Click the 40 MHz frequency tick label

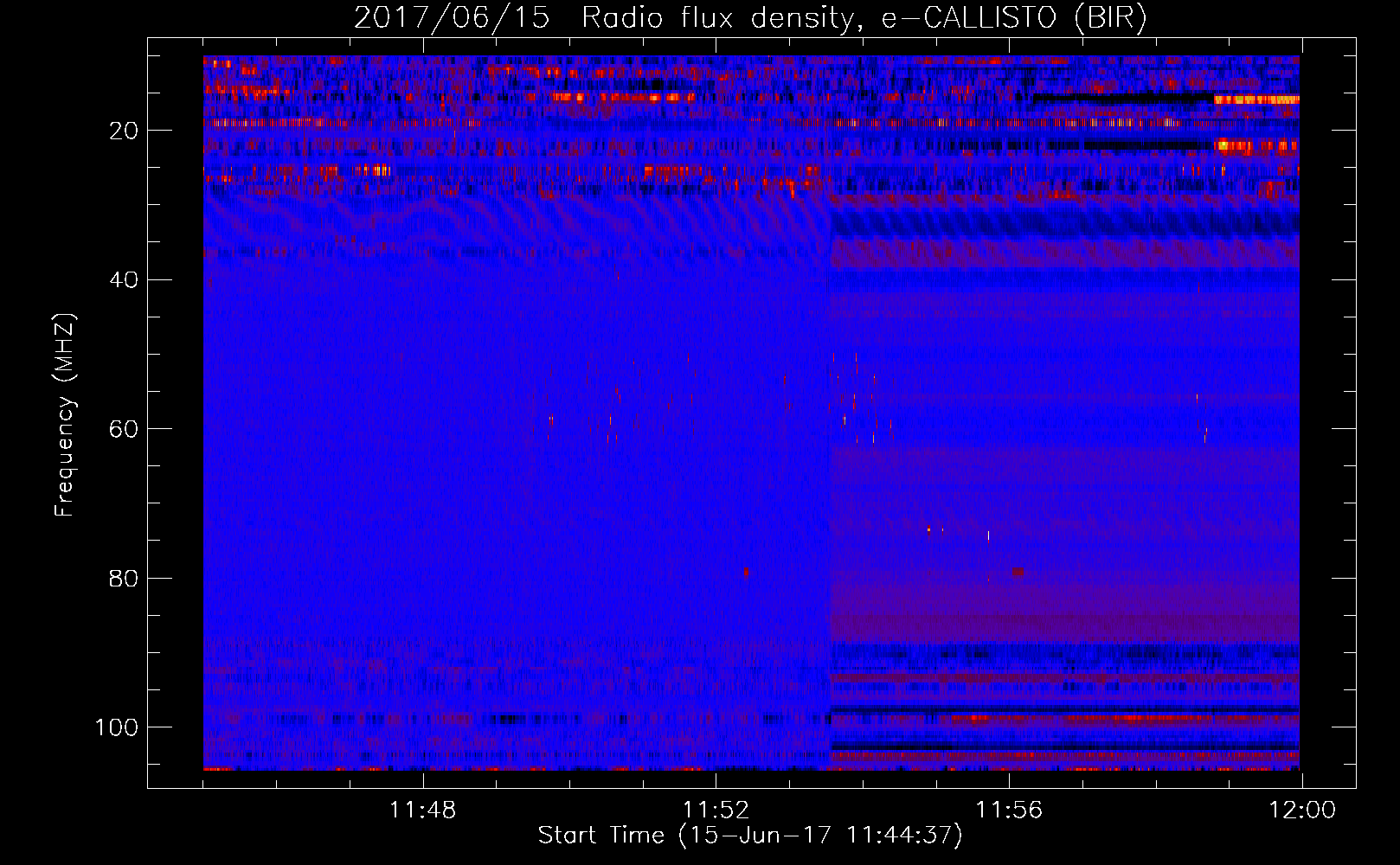pyautogui.click(x=124, y=280)
